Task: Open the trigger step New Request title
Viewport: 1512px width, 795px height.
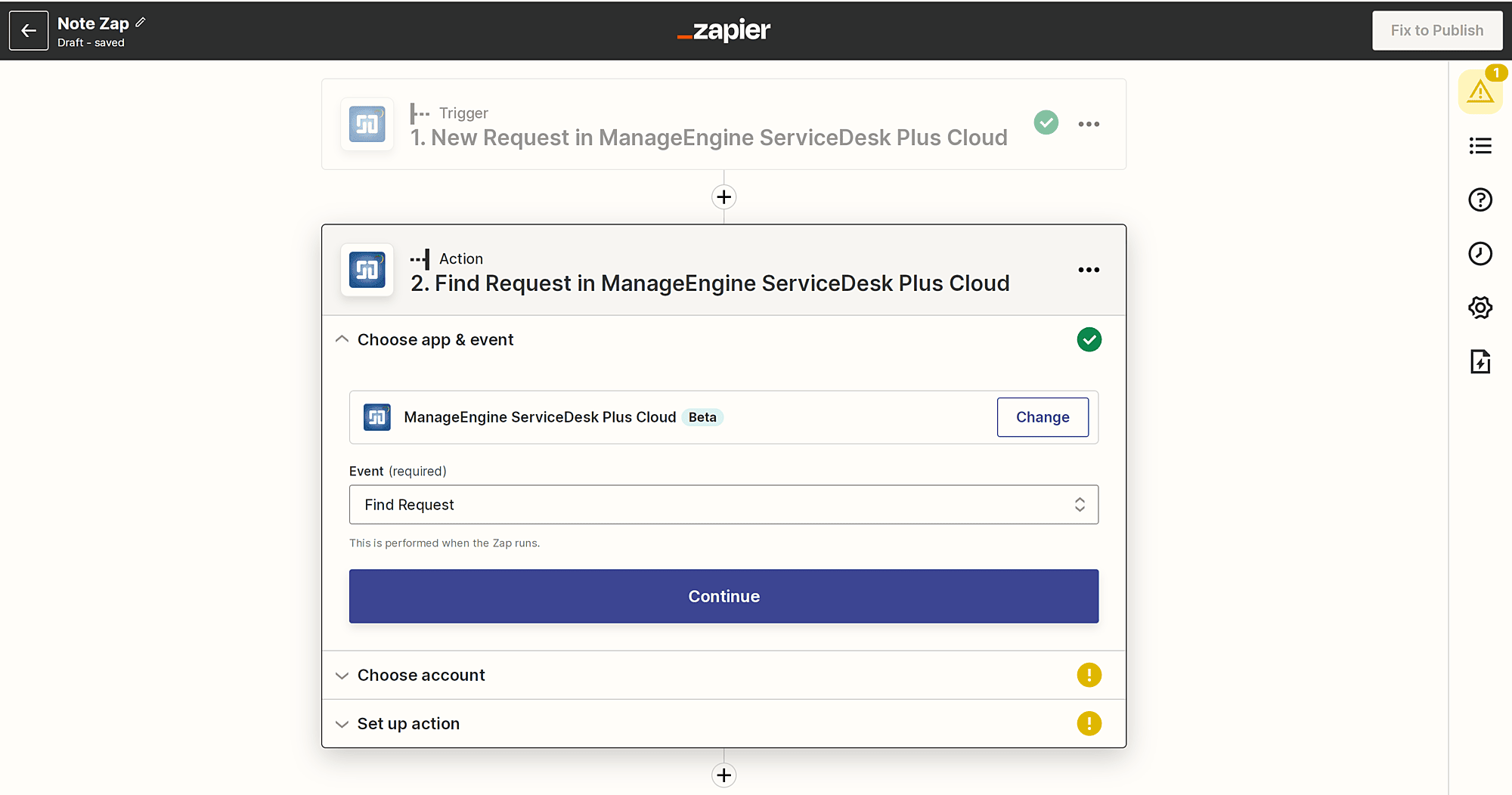Action: click(x=709, y=138)
